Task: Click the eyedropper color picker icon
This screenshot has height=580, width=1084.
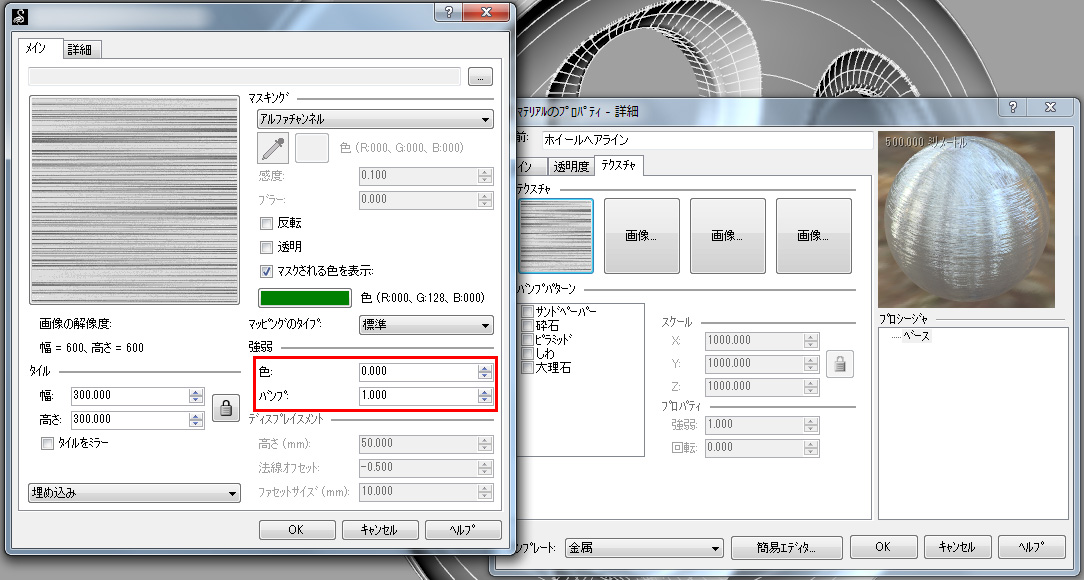Action: (x=272, y=149)
